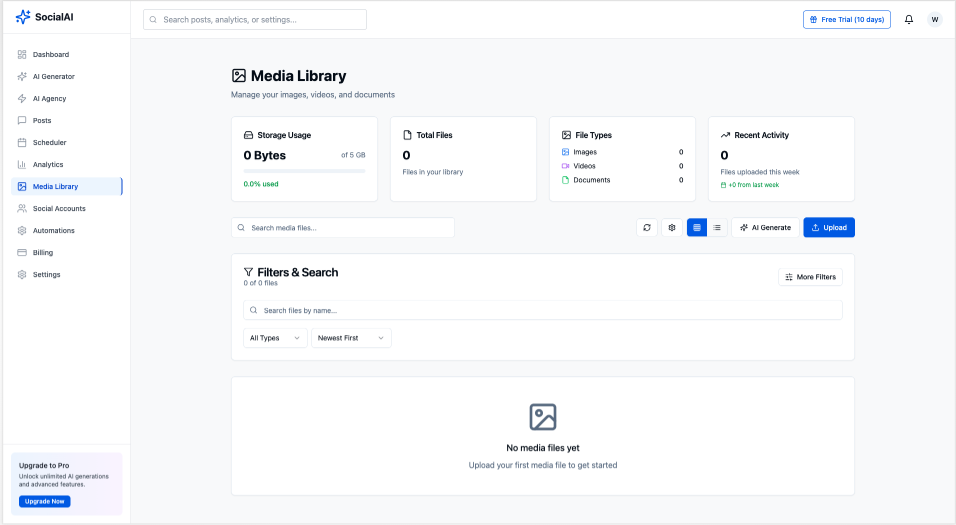
Task: Open media settings gear icon beside refresh
Action: tap(672, 228)
